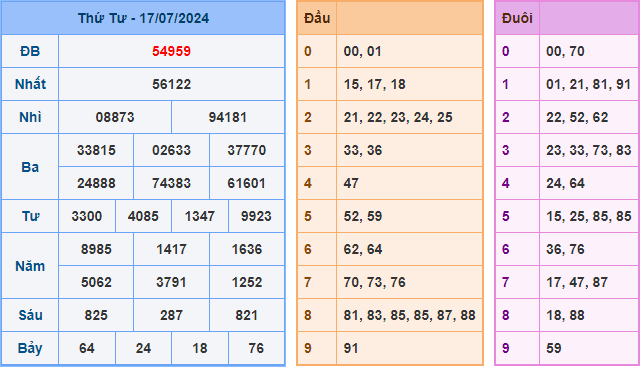Select "15, 17, 18" in the Đầu table
The height and width of the screenshot is (367, 641).
point(374,84)
